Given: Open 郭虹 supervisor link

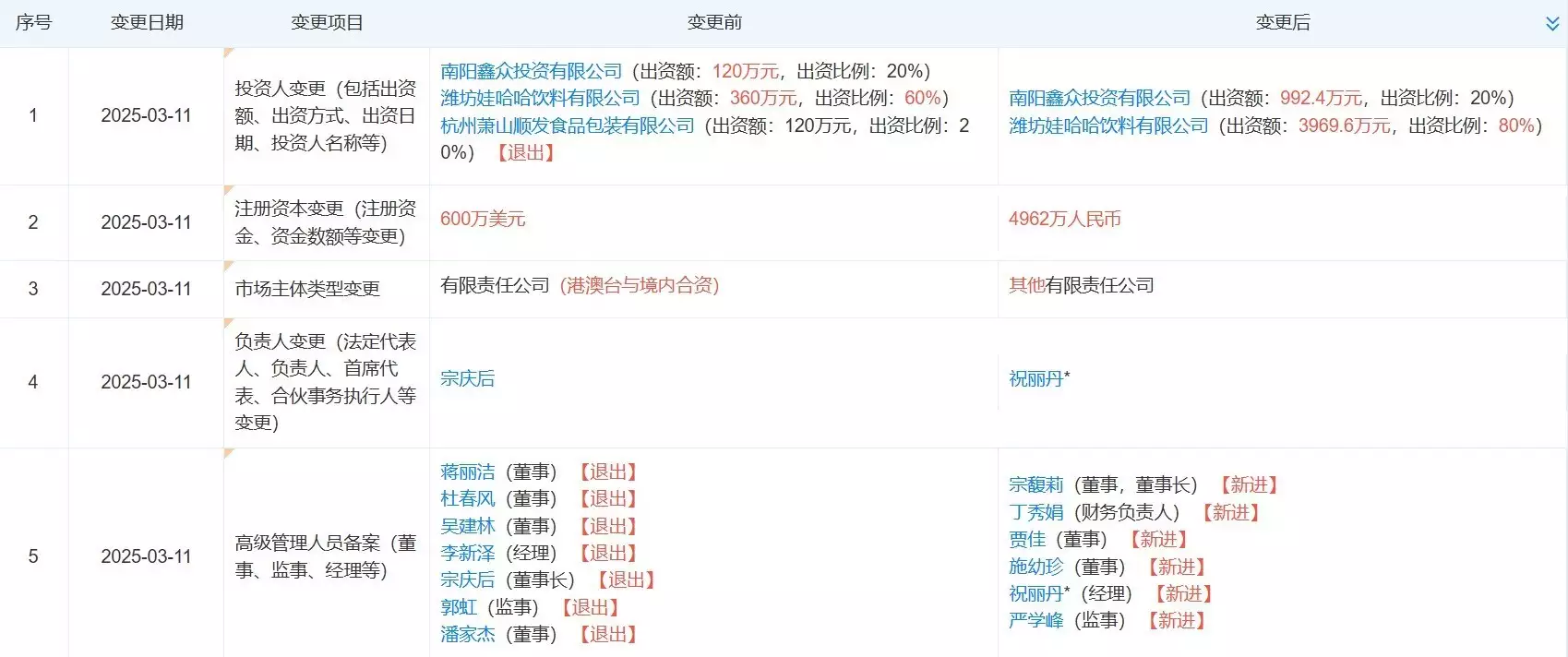Looking at the screenshot, I should [x=459, y=607].
